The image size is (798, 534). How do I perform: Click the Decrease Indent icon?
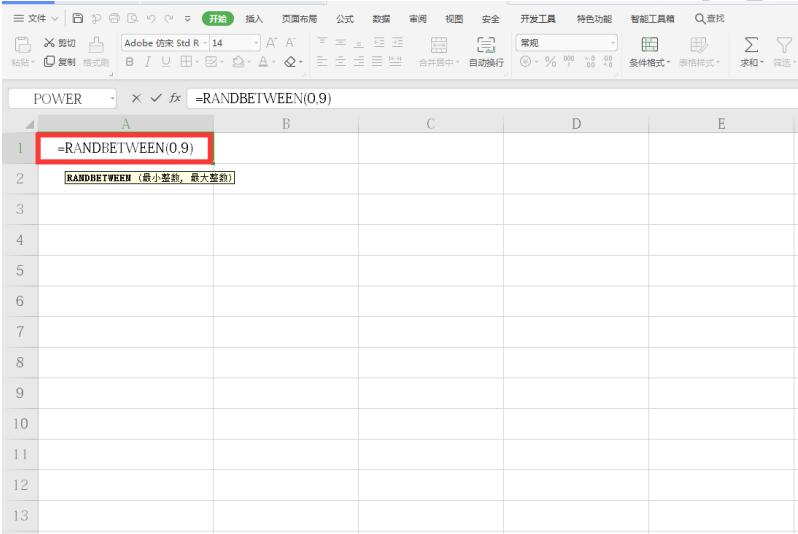[x=379, y=42]
